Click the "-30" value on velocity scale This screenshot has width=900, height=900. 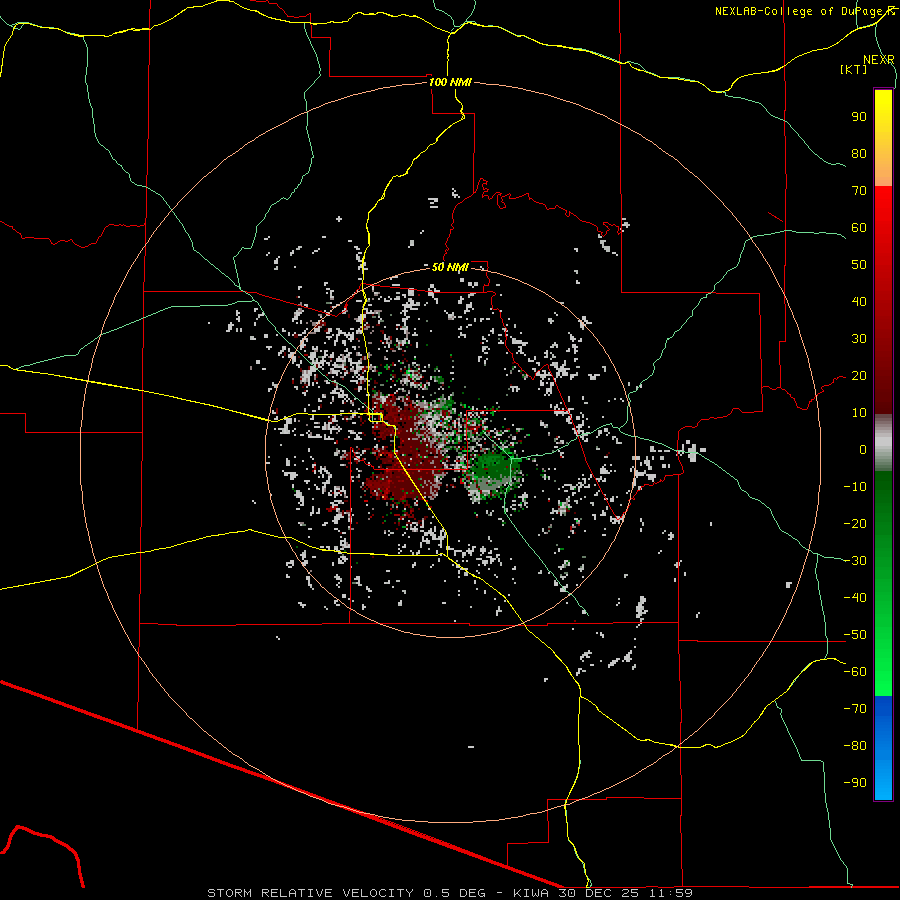855,561
